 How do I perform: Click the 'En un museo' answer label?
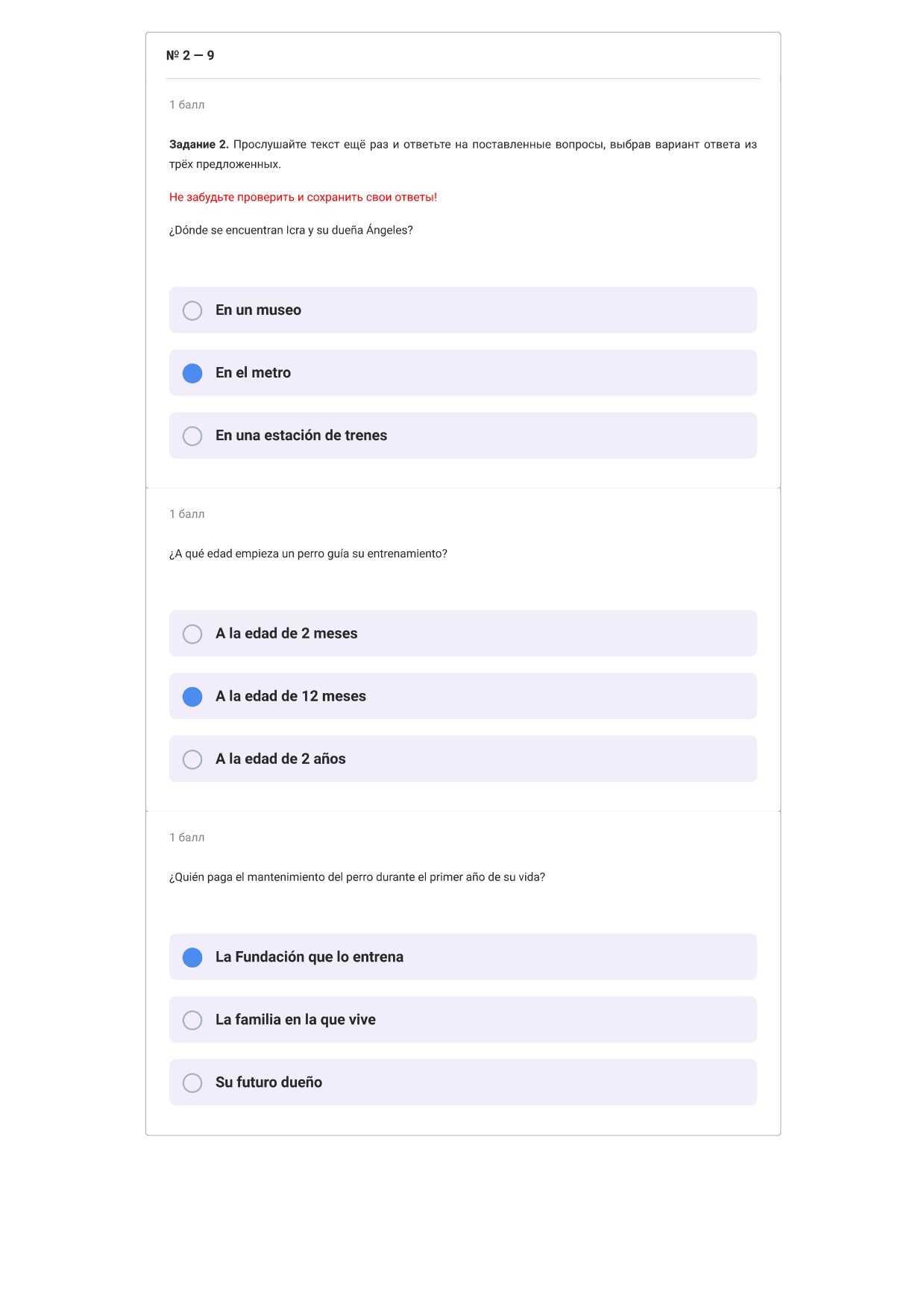pyautogui.click(x=258, y=310)
